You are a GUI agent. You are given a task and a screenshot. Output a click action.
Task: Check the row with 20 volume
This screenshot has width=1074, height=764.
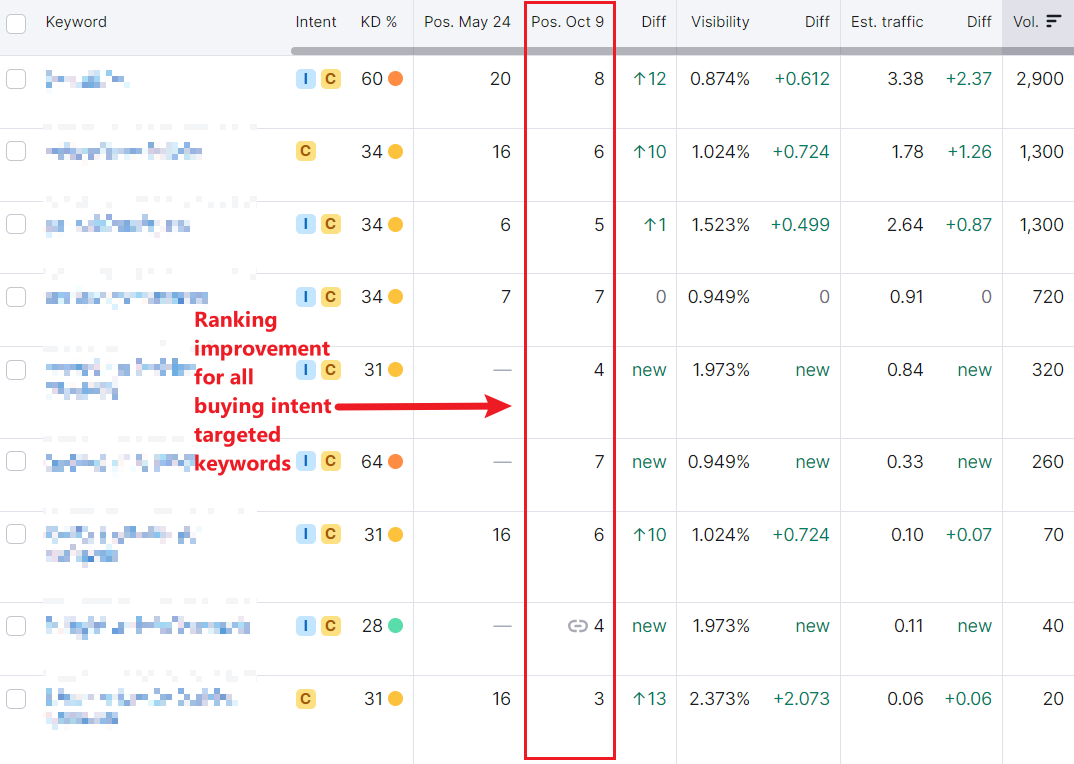(16, 699)
